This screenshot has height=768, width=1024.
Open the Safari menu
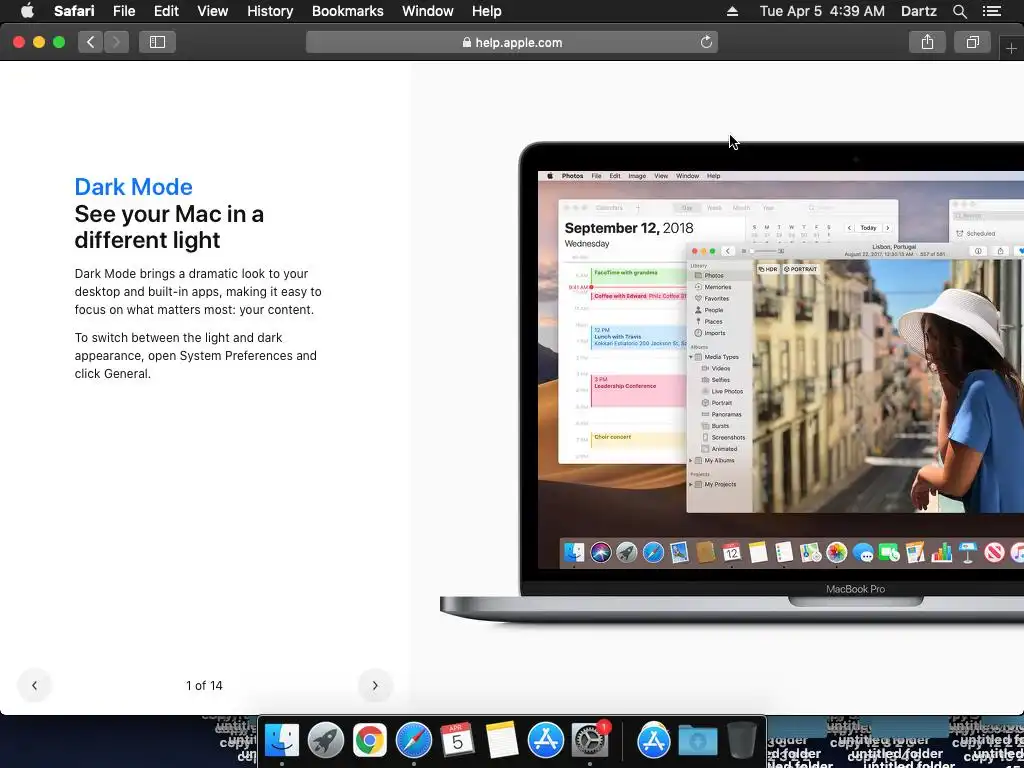[x=74, y=11]
